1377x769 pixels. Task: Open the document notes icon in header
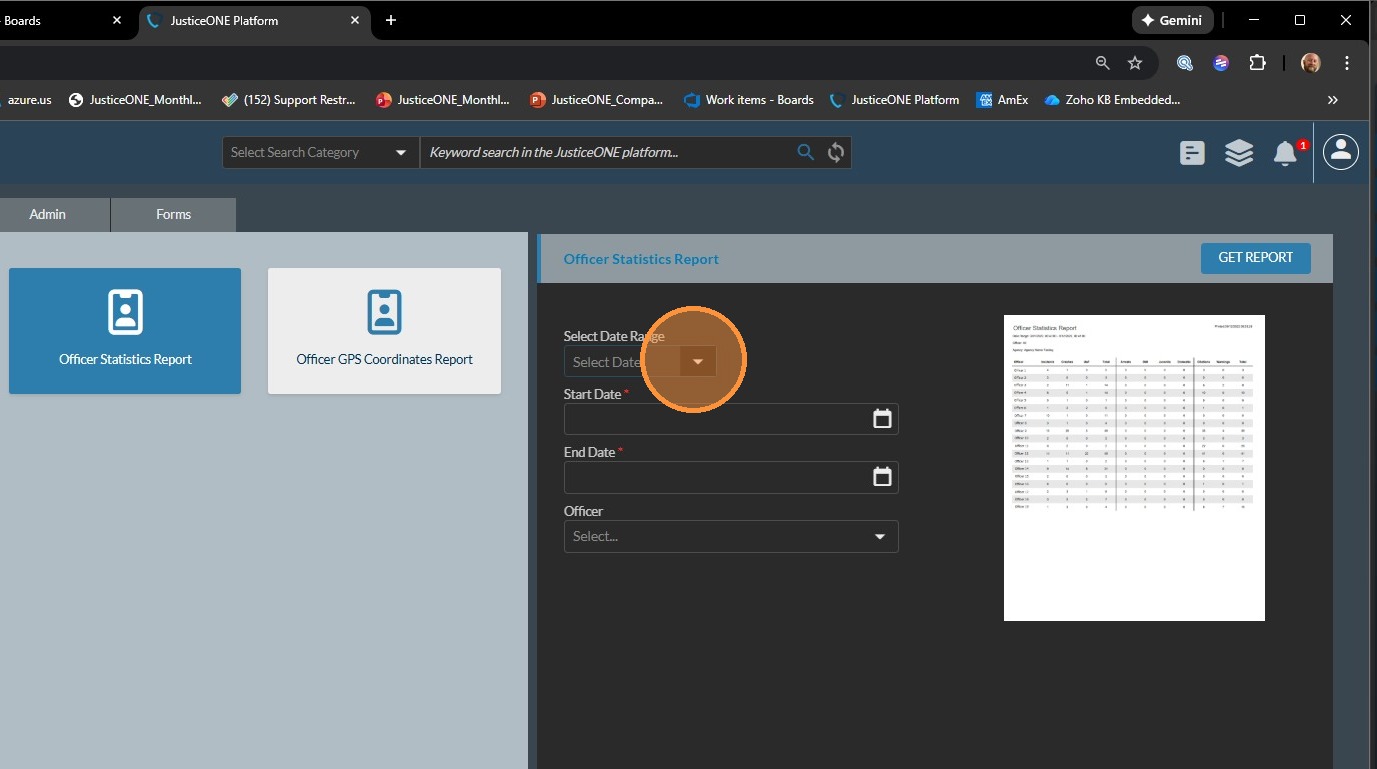(x=1192, y=153)
